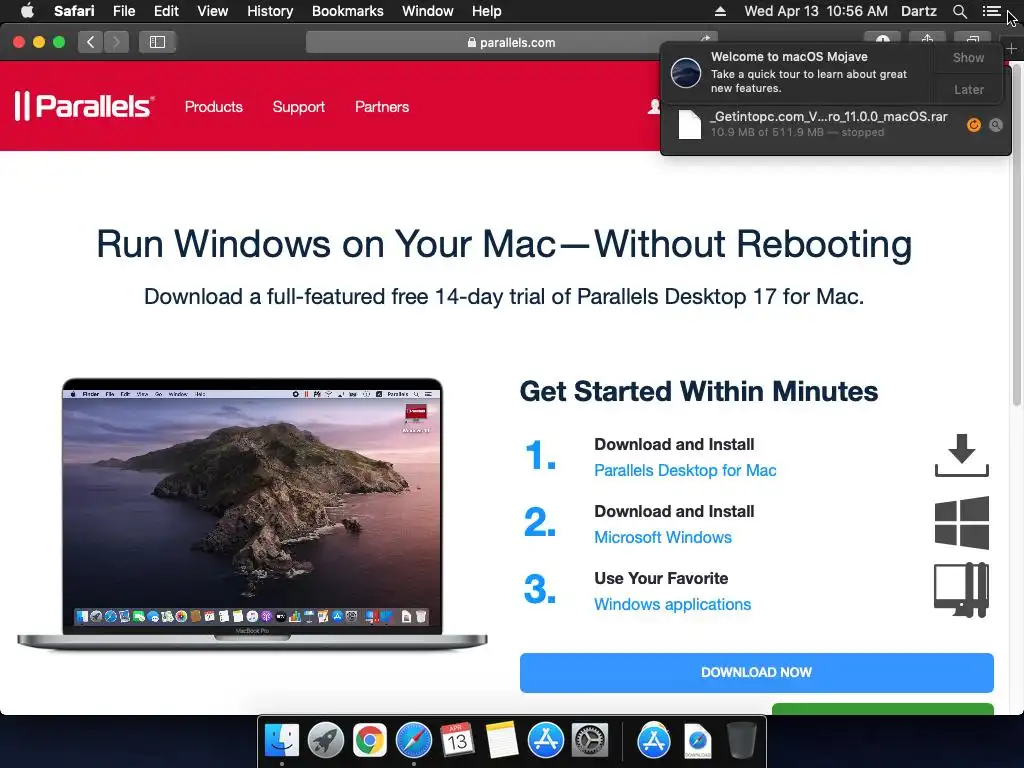Click the MacBook Pro product image
1024x768 pixels.
pos(252,514)
